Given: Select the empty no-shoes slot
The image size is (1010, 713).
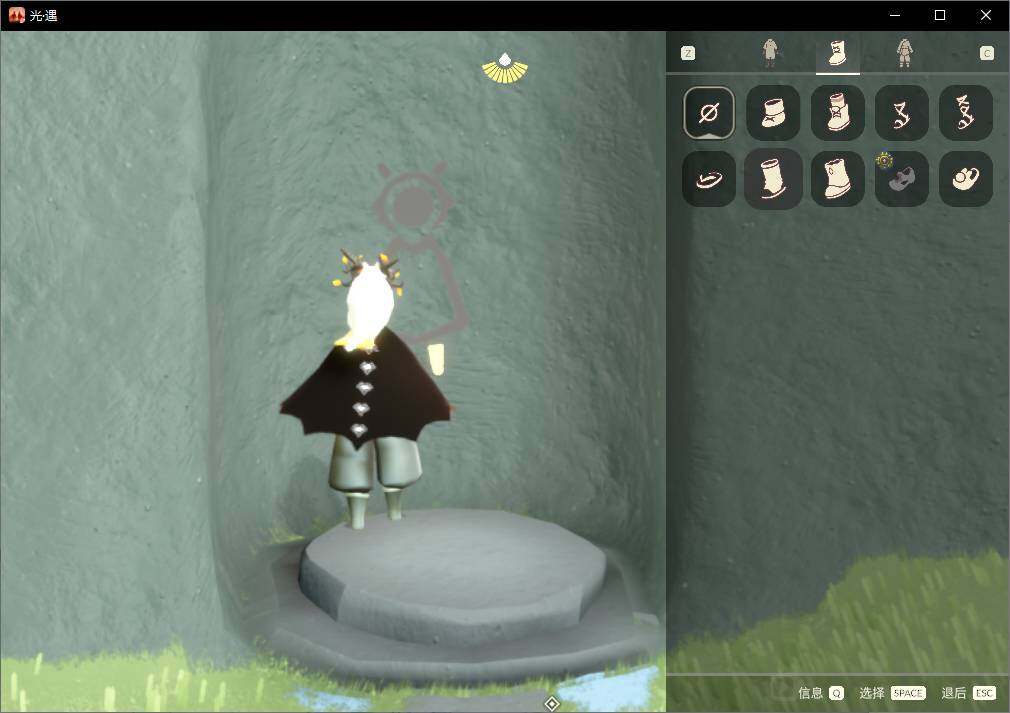Looking at the screenshot, I should pos(709,113).
